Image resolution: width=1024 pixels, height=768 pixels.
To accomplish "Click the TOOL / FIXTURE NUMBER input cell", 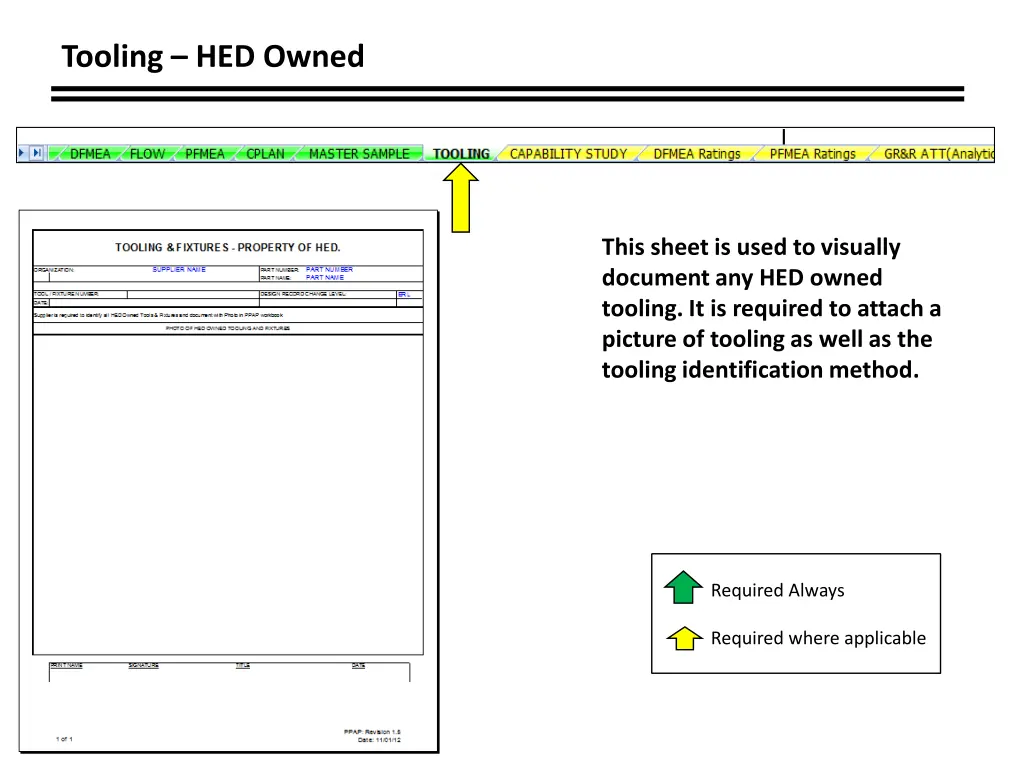I will coord(193,295).
